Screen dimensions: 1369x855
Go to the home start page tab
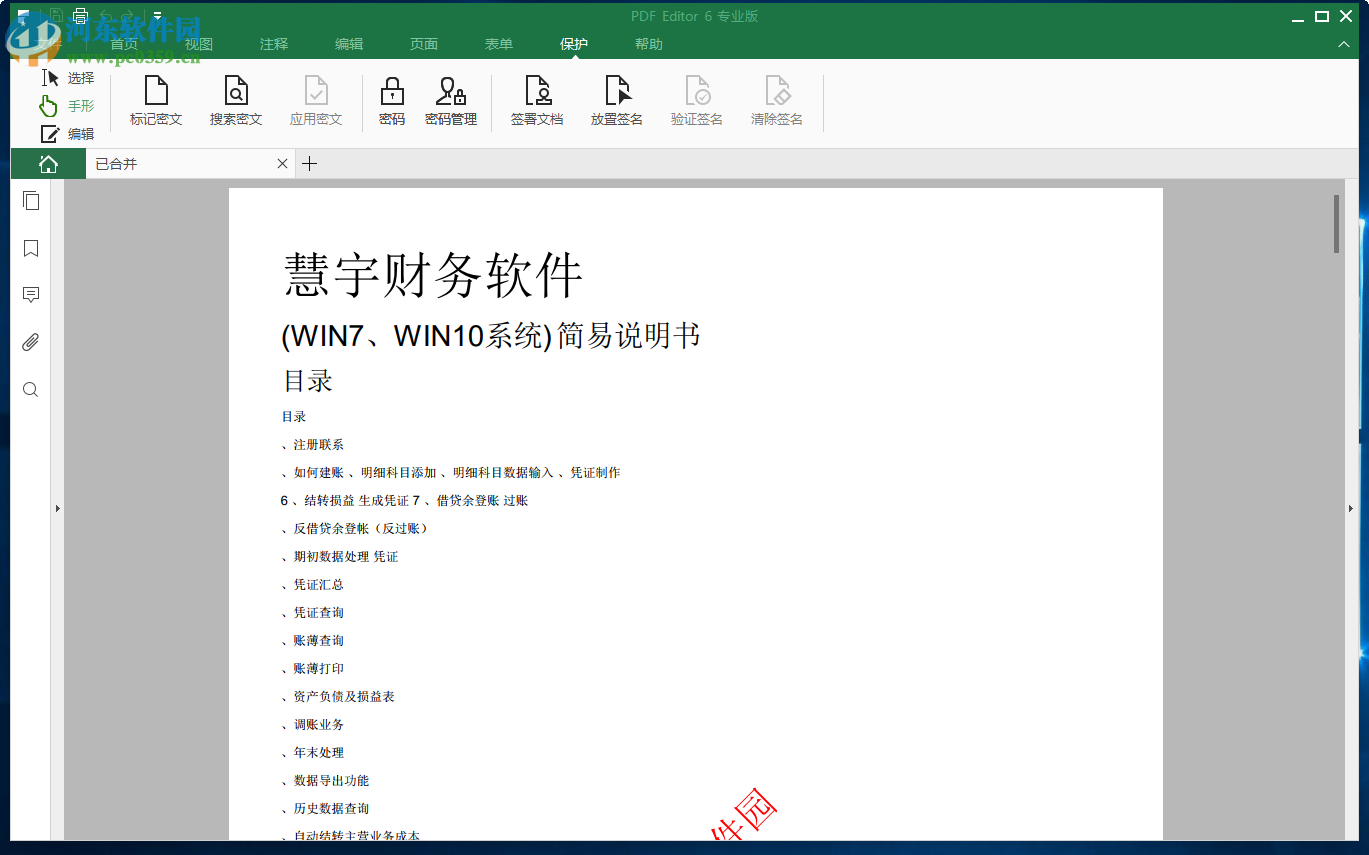pyautogui.click(x=48, y=164)
